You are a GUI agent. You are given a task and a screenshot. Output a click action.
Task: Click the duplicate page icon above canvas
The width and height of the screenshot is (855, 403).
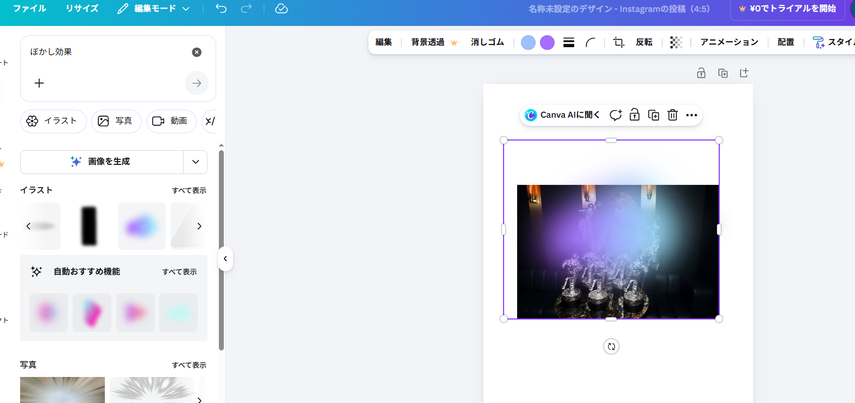723,73
